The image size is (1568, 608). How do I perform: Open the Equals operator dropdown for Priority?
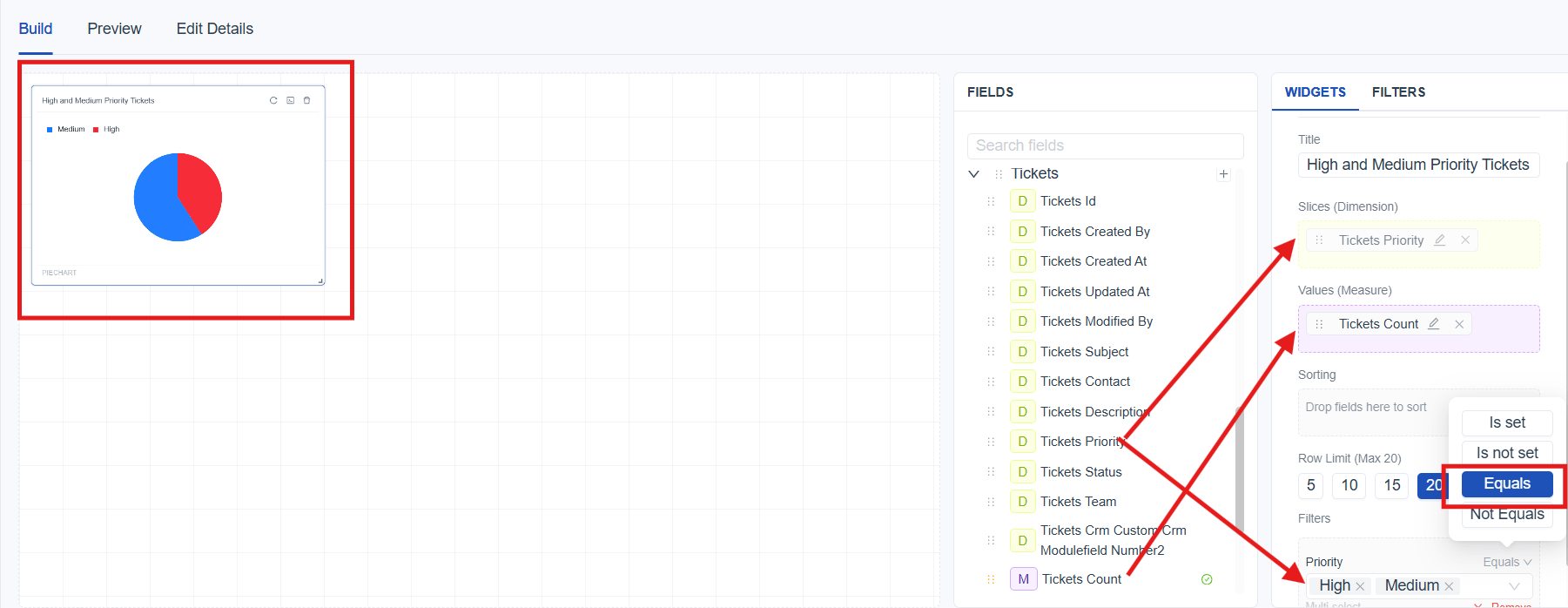tap(1507, 562)
